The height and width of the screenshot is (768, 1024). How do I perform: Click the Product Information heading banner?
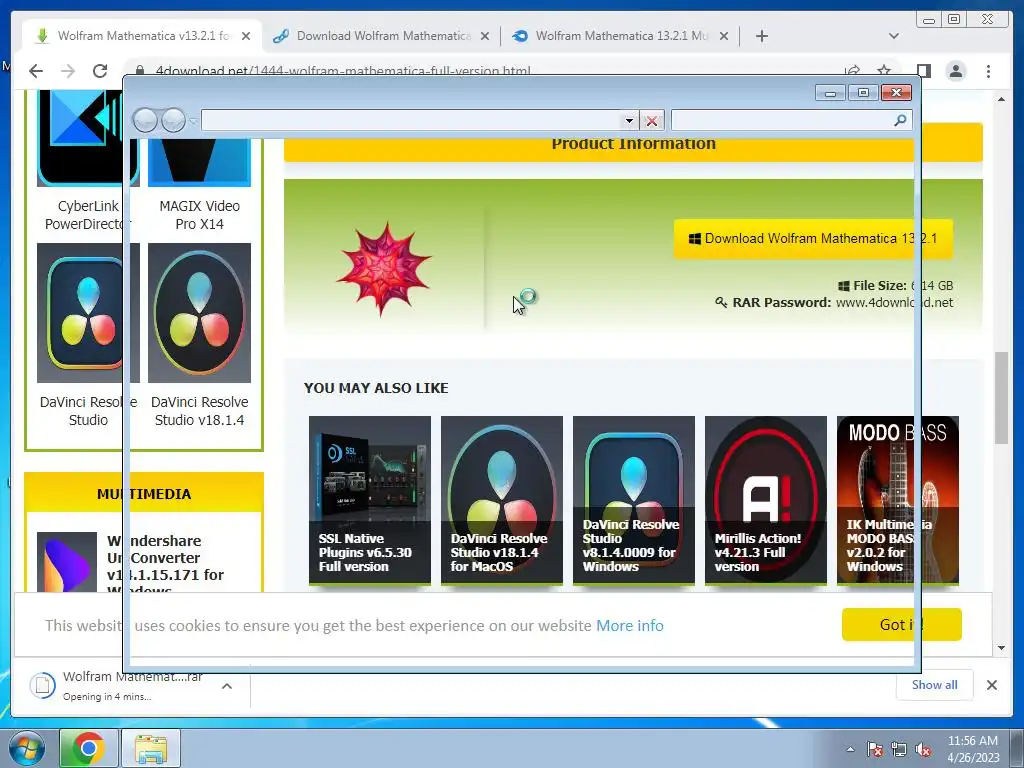(633, 143)
